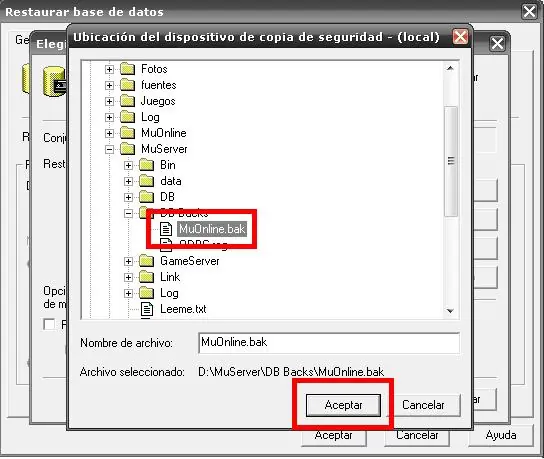Select the Juegos folder icon

click(127, 101)
